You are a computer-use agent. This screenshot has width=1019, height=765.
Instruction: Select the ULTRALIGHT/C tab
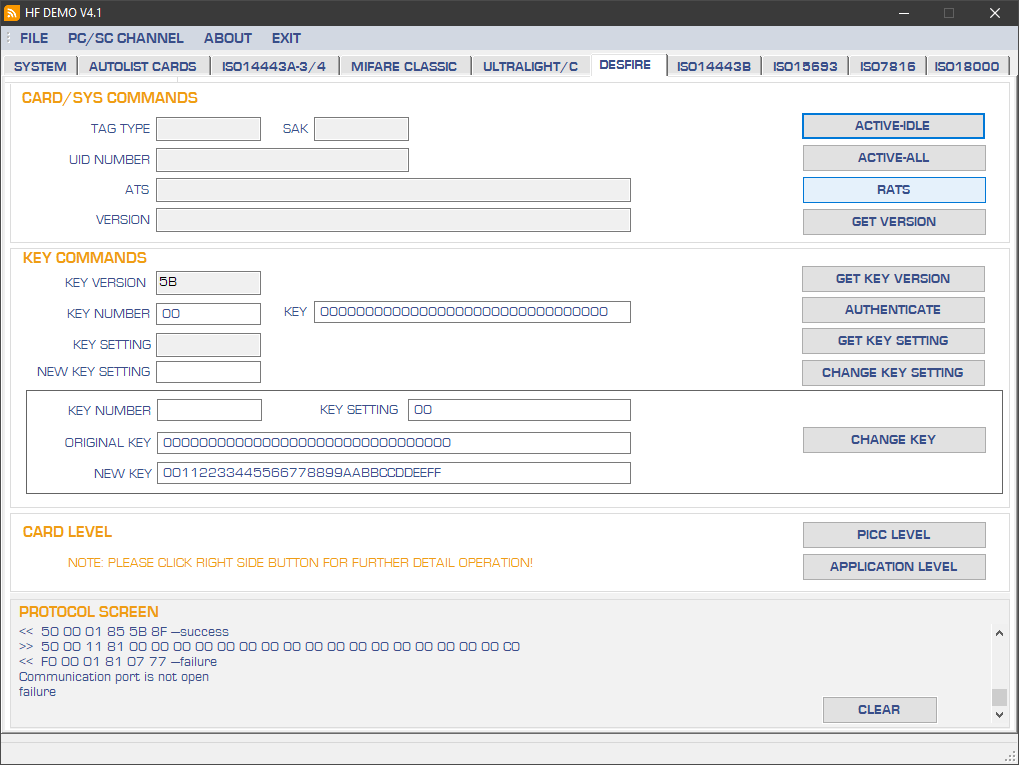[x=530, y=66]
